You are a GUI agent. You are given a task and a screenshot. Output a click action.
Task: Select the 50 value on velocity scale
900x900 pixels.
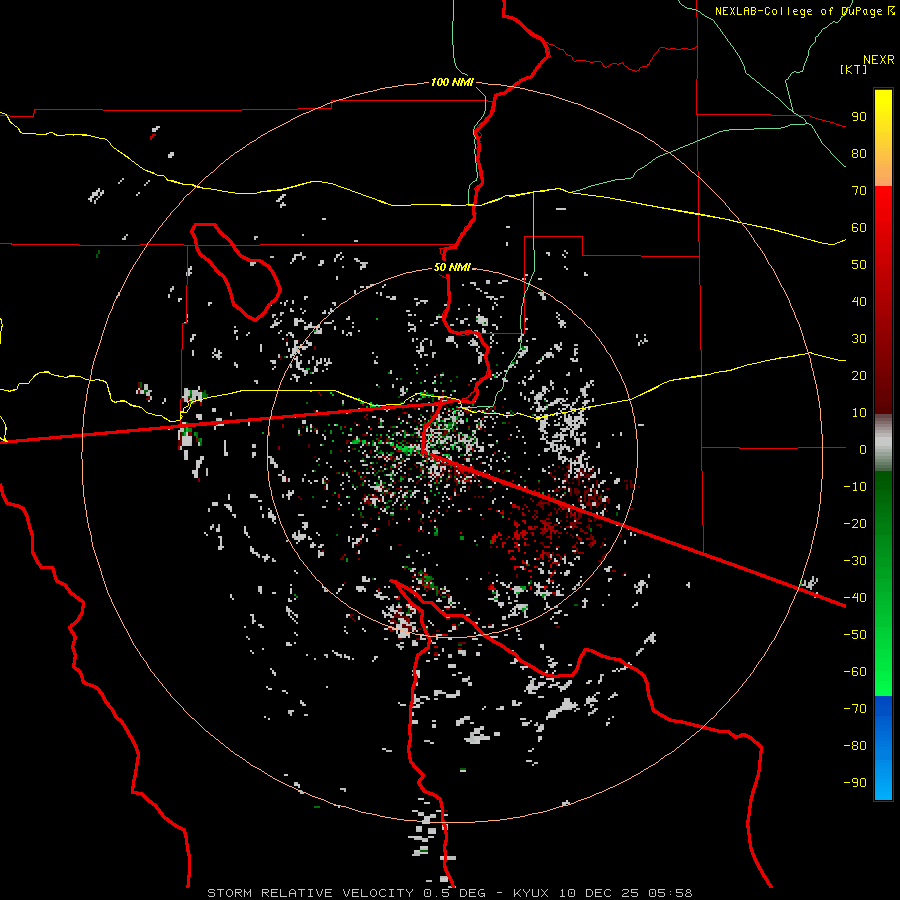[x=859, y=265]
